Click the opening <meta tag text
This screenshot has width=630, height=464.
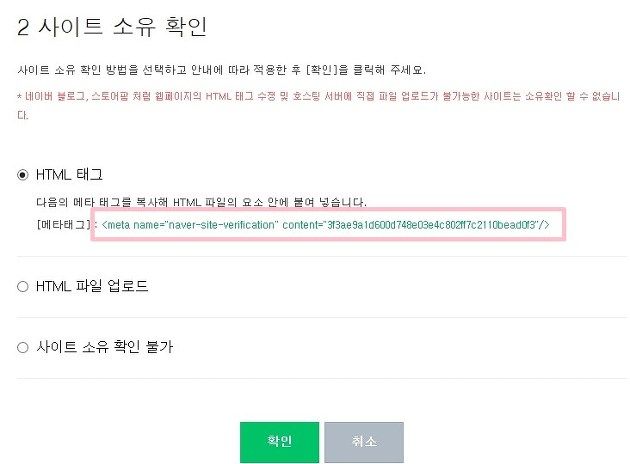click(116, 225)
